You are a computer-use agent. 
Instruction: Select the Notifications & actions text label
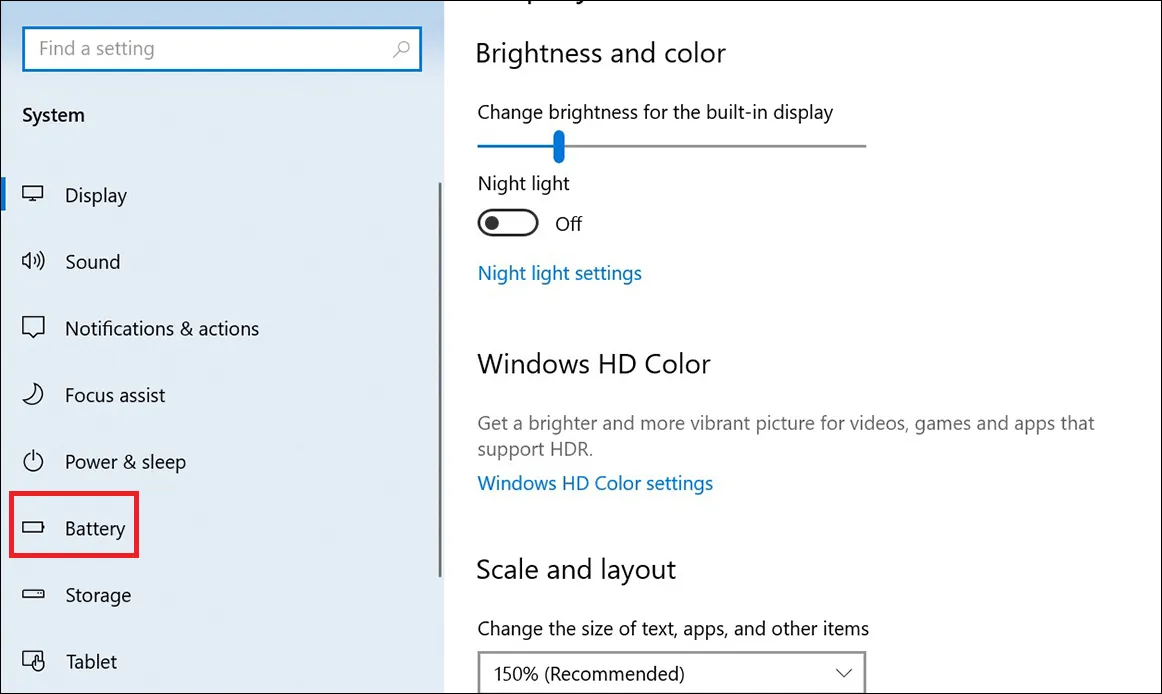pyautogui.click(x=162, y=328)
